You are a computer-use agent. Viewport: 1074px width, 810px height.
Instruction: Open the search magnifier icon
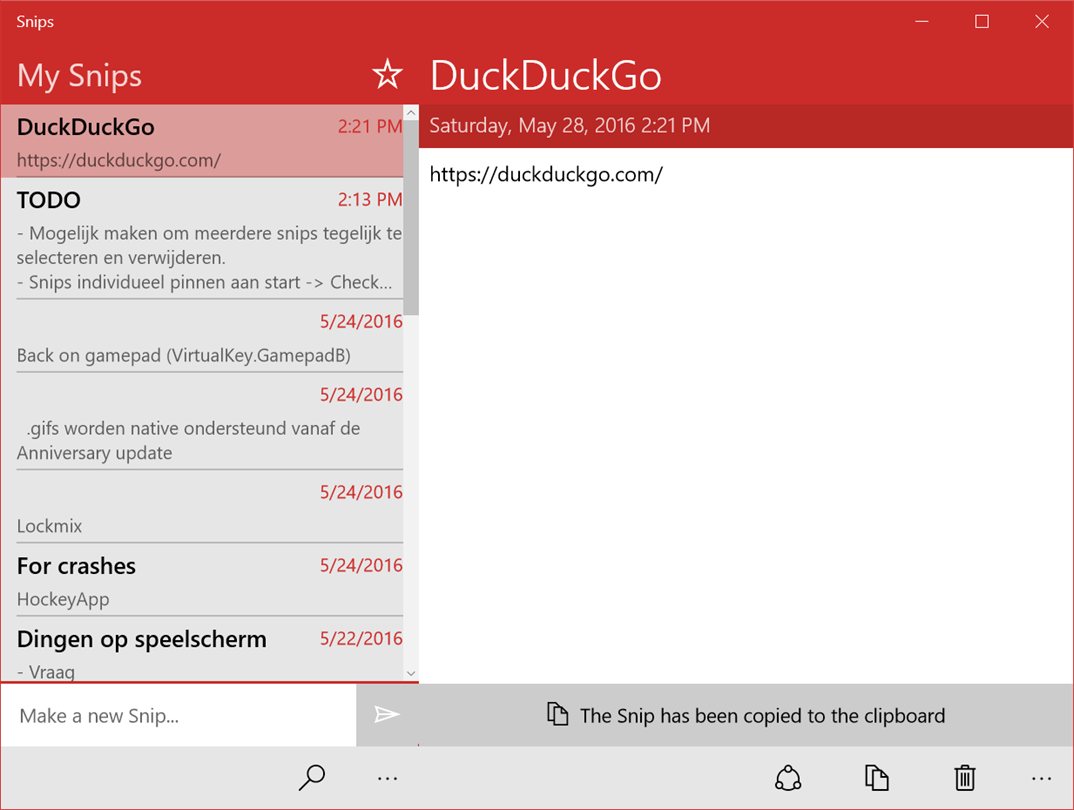pyautogui.click(x=312, y=778)
